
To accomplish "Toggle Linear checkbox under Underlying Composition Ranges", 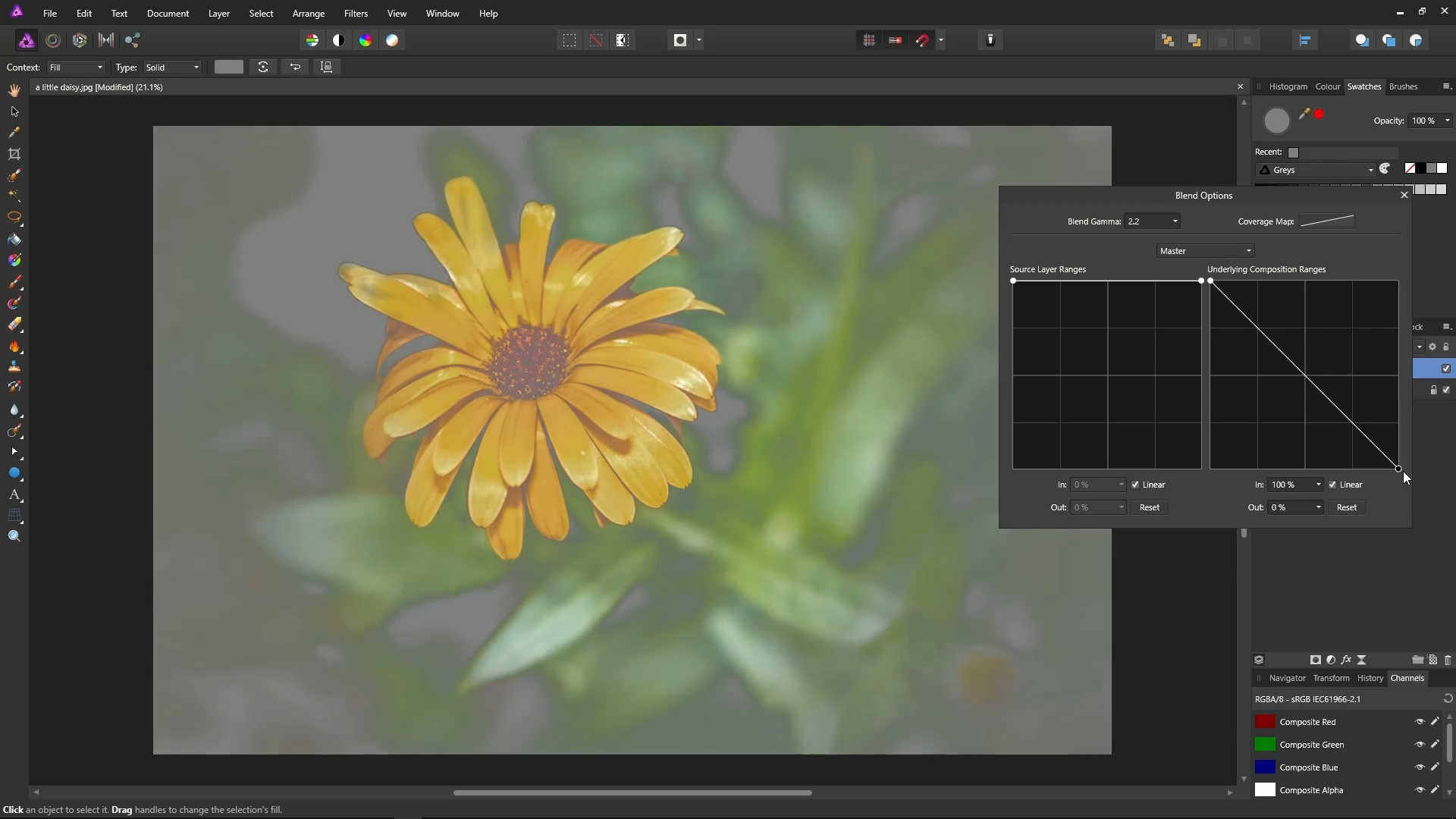I will click(1332, 485).
